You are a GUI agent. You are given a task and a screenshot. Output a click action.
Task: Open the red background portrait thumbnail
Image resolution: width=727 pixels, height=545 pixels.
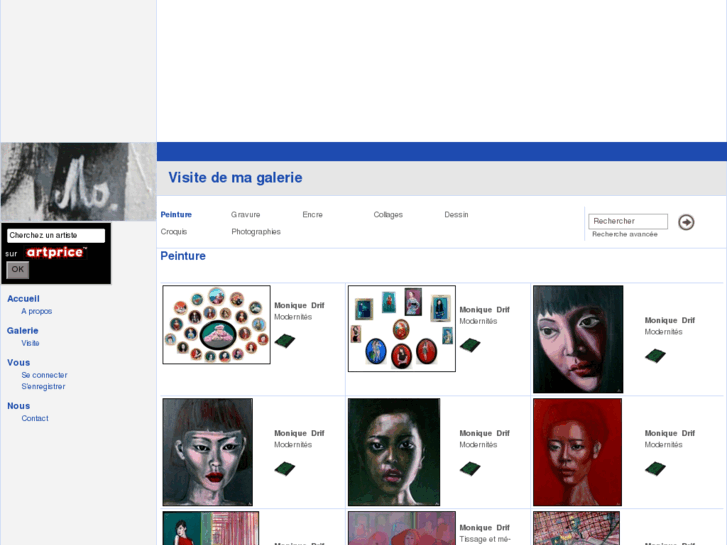tap(577, 452)
